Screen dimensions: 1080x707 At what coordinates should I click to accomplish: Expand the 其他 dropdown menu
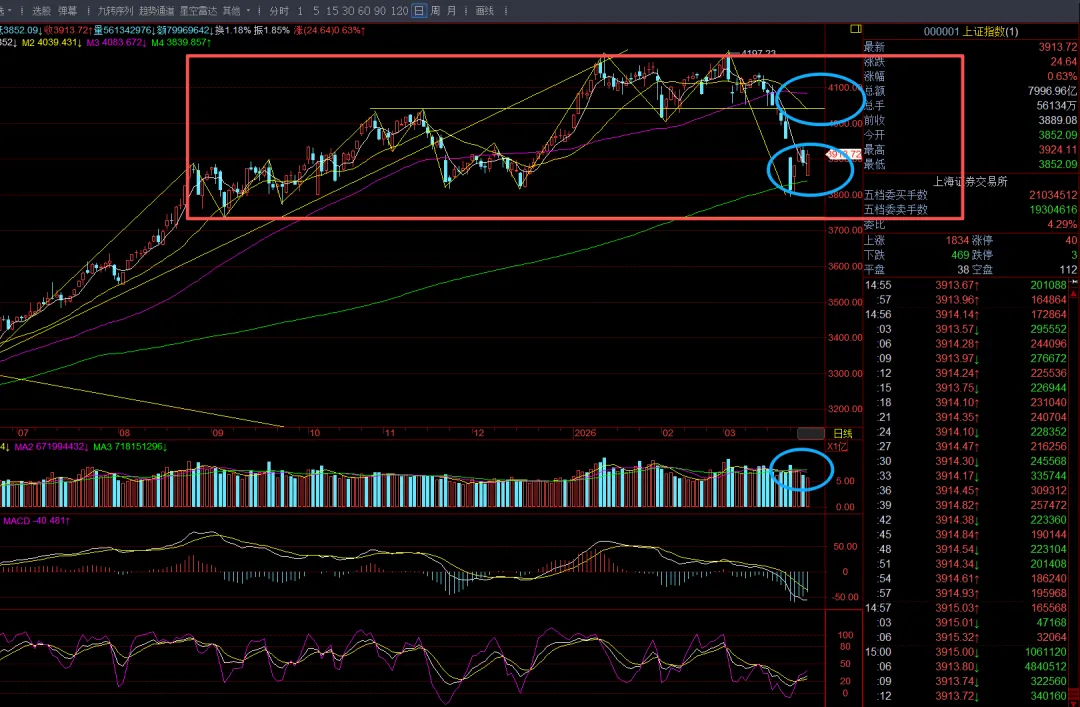[x=236, y=10]
